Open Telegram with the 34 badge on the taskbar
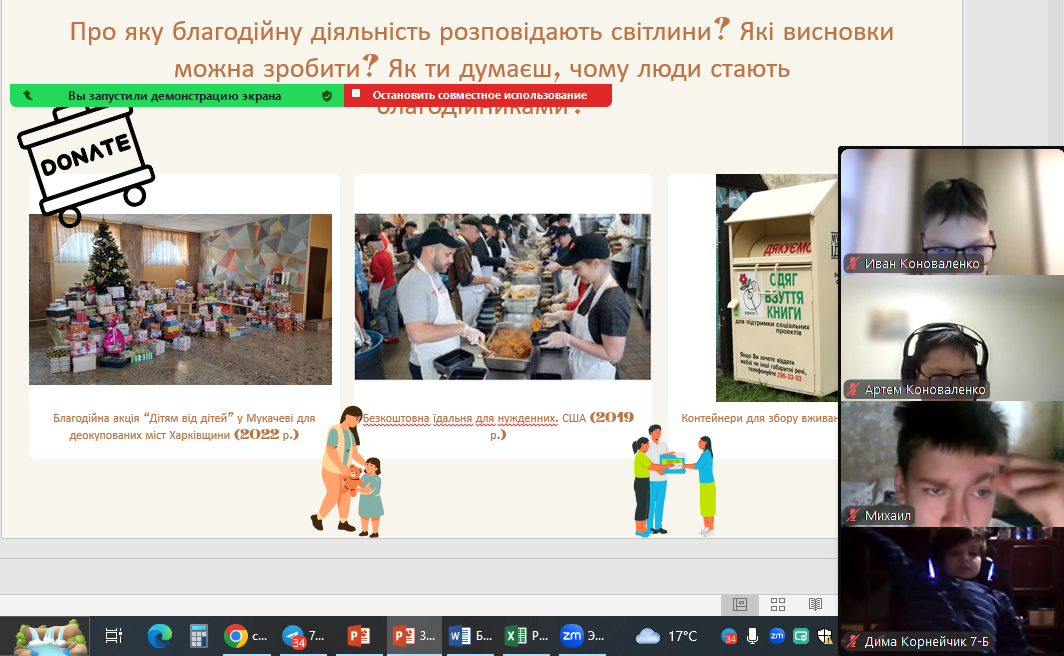 303,636
